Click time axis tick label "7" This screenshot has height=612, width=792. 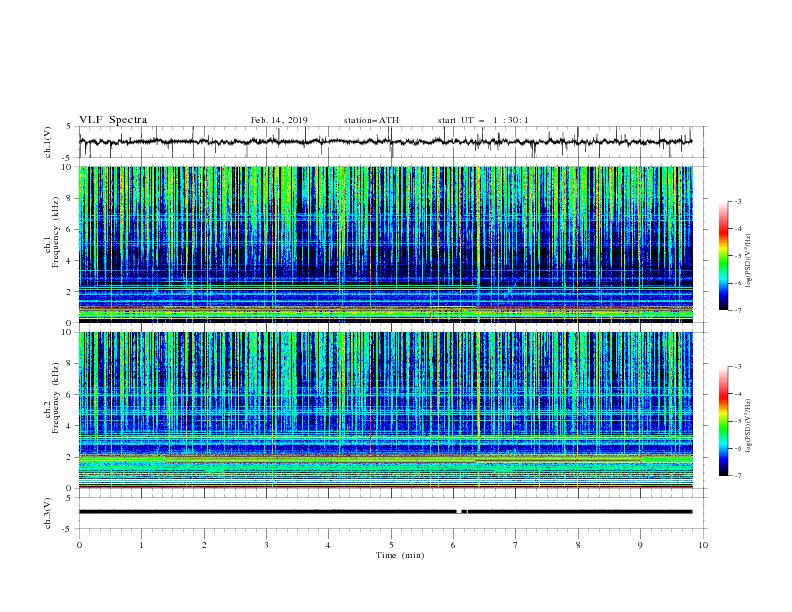516,545
